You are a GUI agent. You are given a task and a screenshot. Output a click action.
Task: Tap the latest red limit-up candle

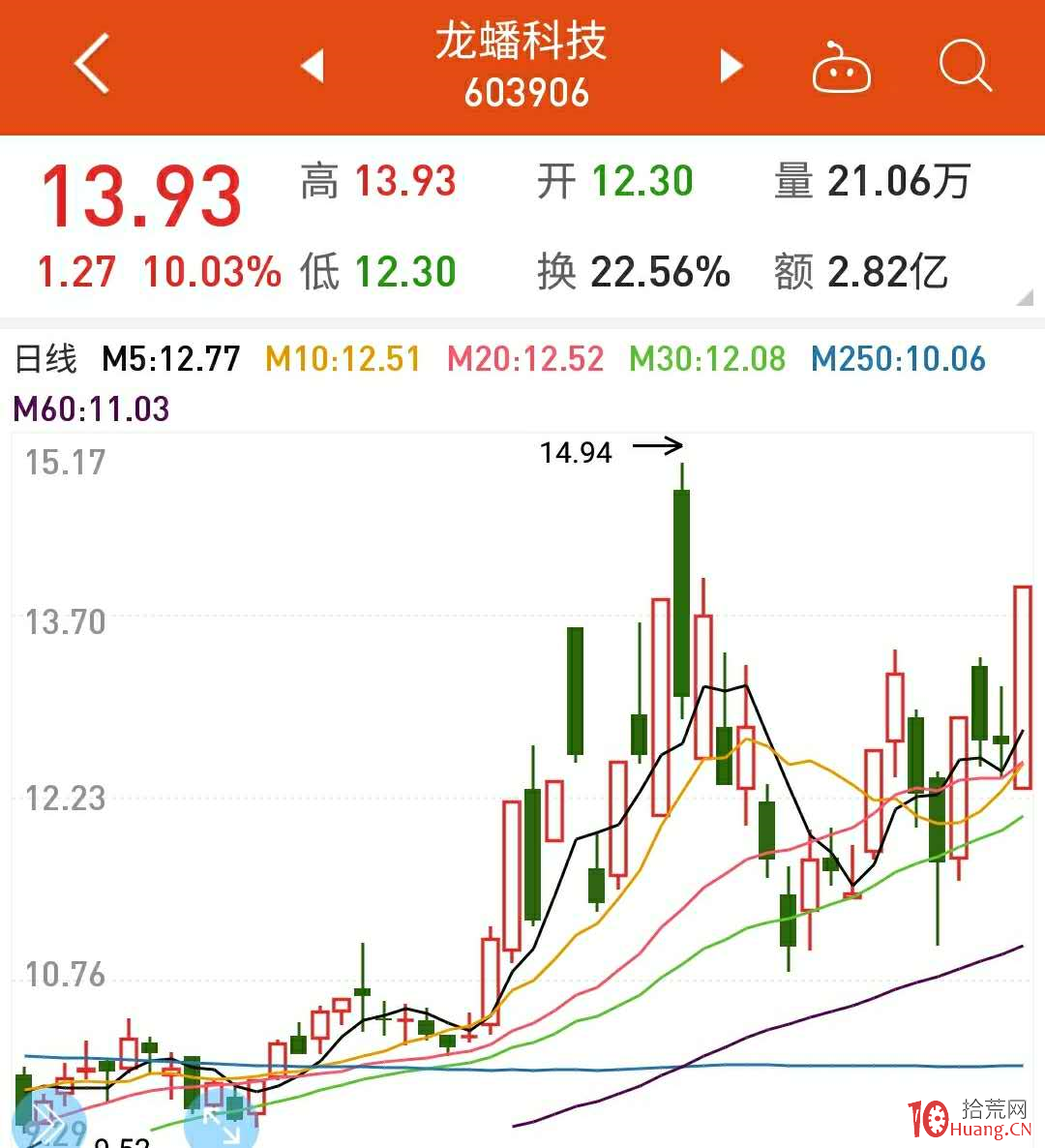pyautogui.click(x=1023, y=686)
